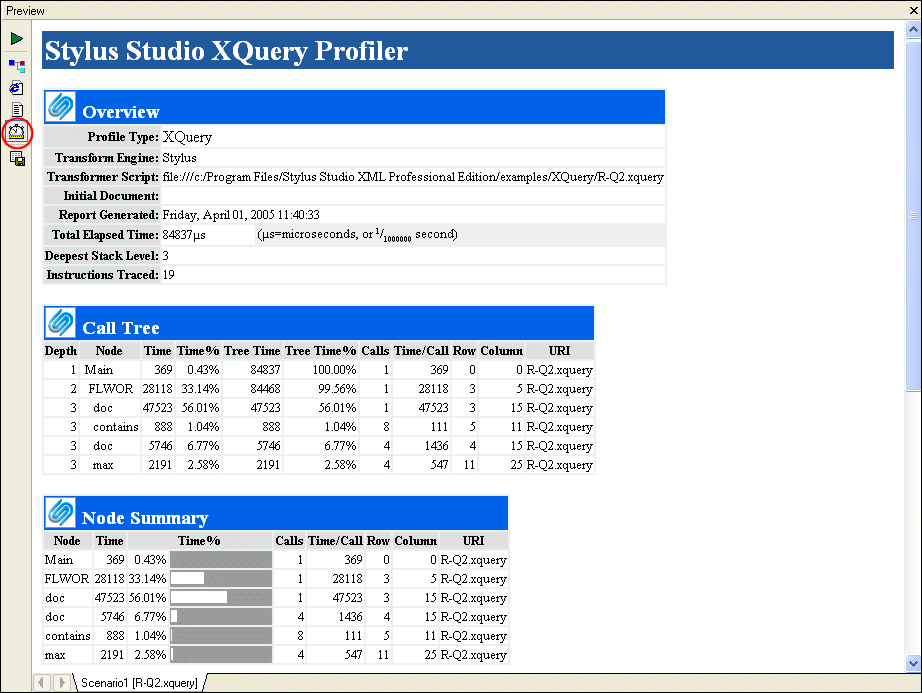The width and height of the screenshot is (922, 693).
Task: Select the Scenario1 [R-Q2.xquery] tab
Action: tap(138, 682)
